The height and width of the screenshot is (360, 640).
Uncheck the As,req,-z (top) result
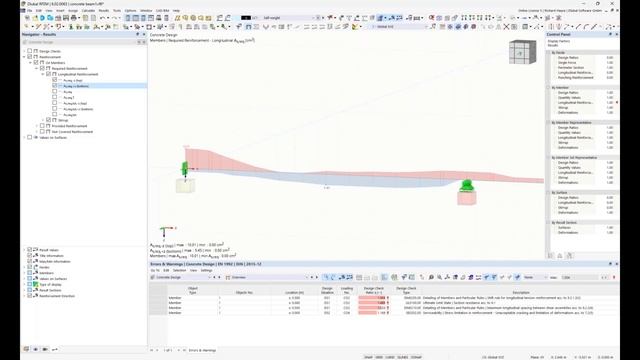point(55,80)
